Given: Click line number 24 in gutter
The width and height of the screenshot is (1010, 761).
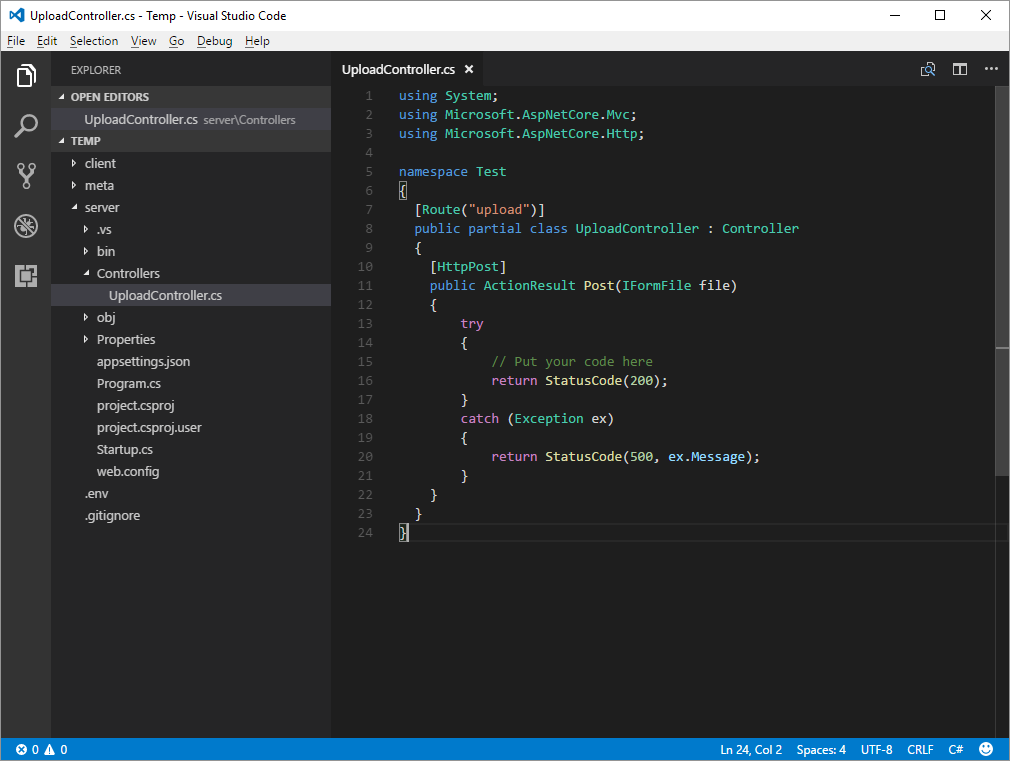Looking at the screenshot, I should pos(365,532).
